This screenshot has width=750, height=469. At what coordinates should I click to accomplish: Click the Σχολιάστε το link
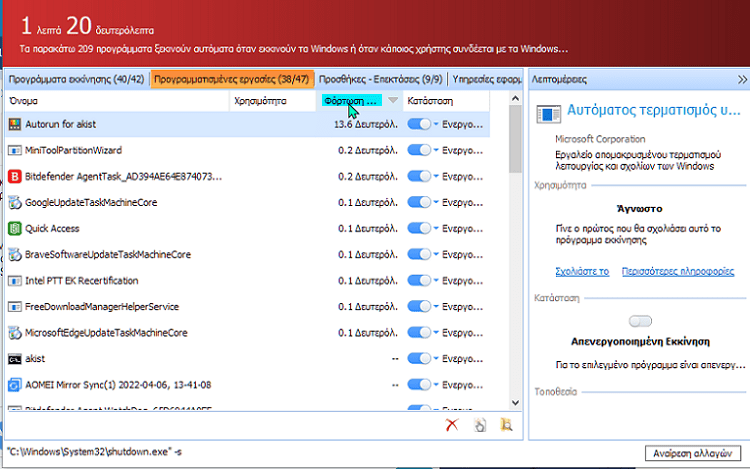pos(582,272)
